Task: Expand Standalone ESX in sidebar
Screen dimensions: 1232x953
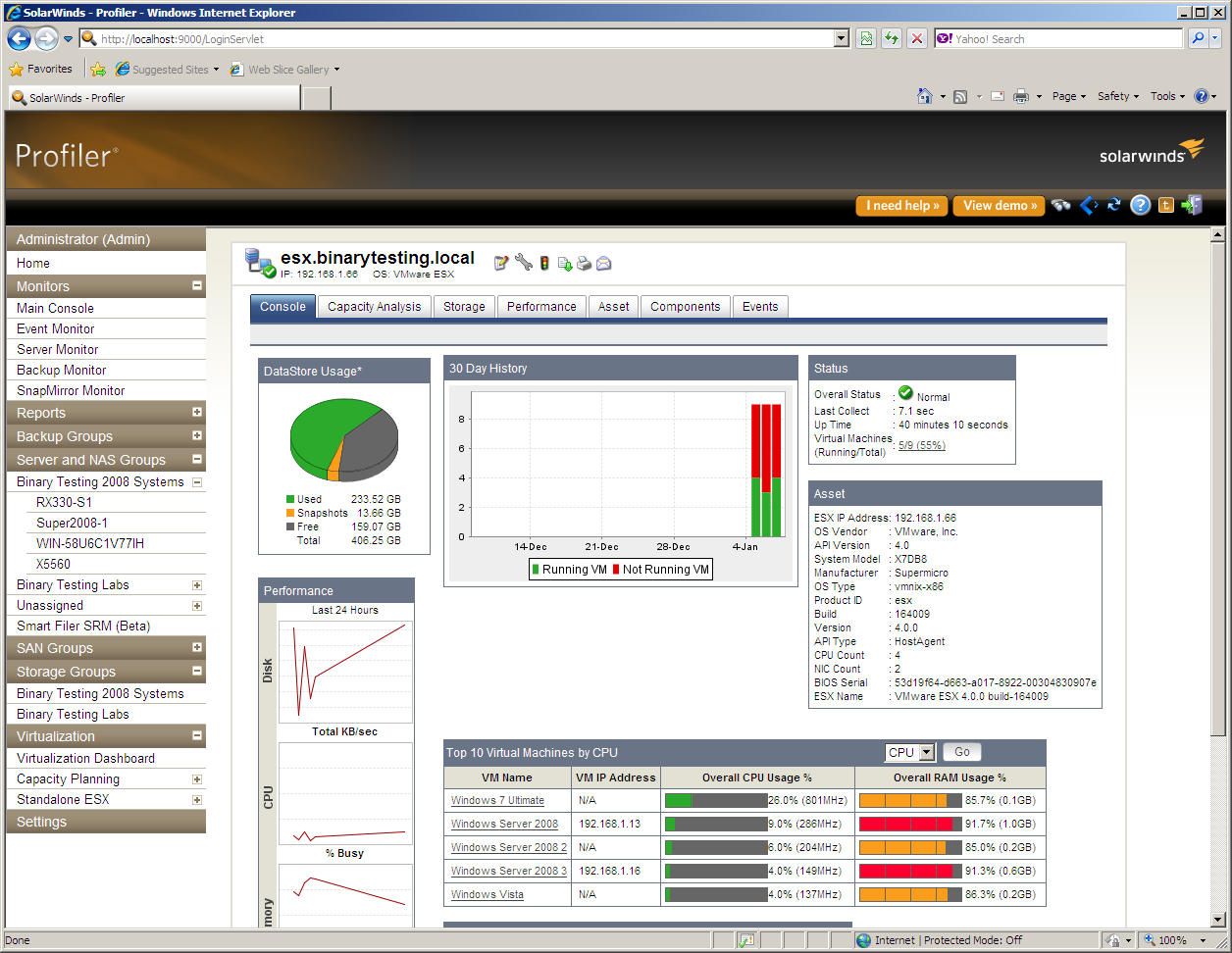Action: 197,800
